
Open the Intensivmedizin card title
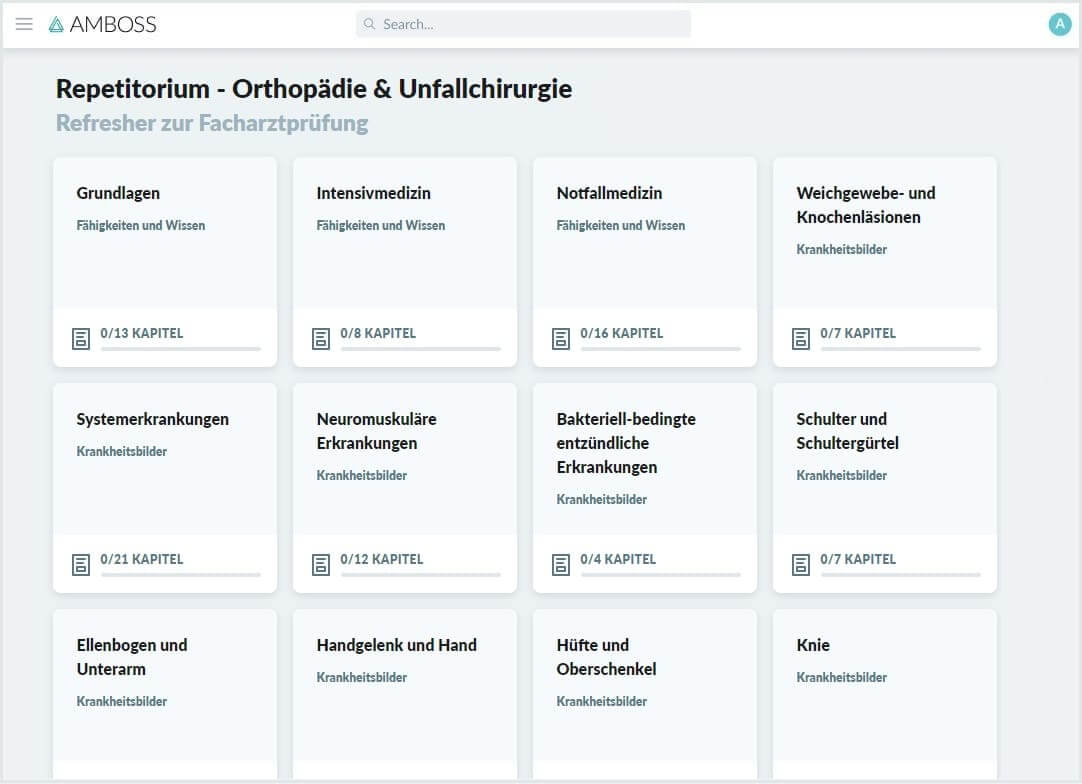pos(373,193)
